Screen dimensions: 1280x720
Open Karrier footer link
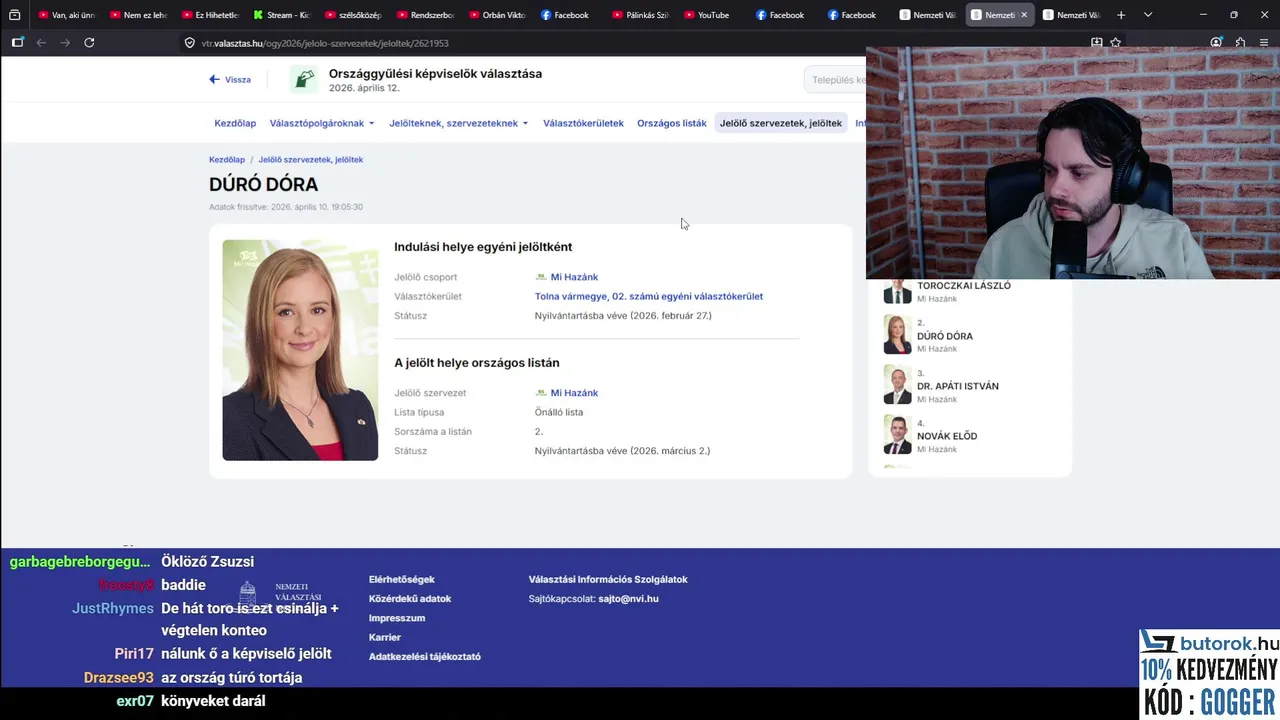pos(385,637)
